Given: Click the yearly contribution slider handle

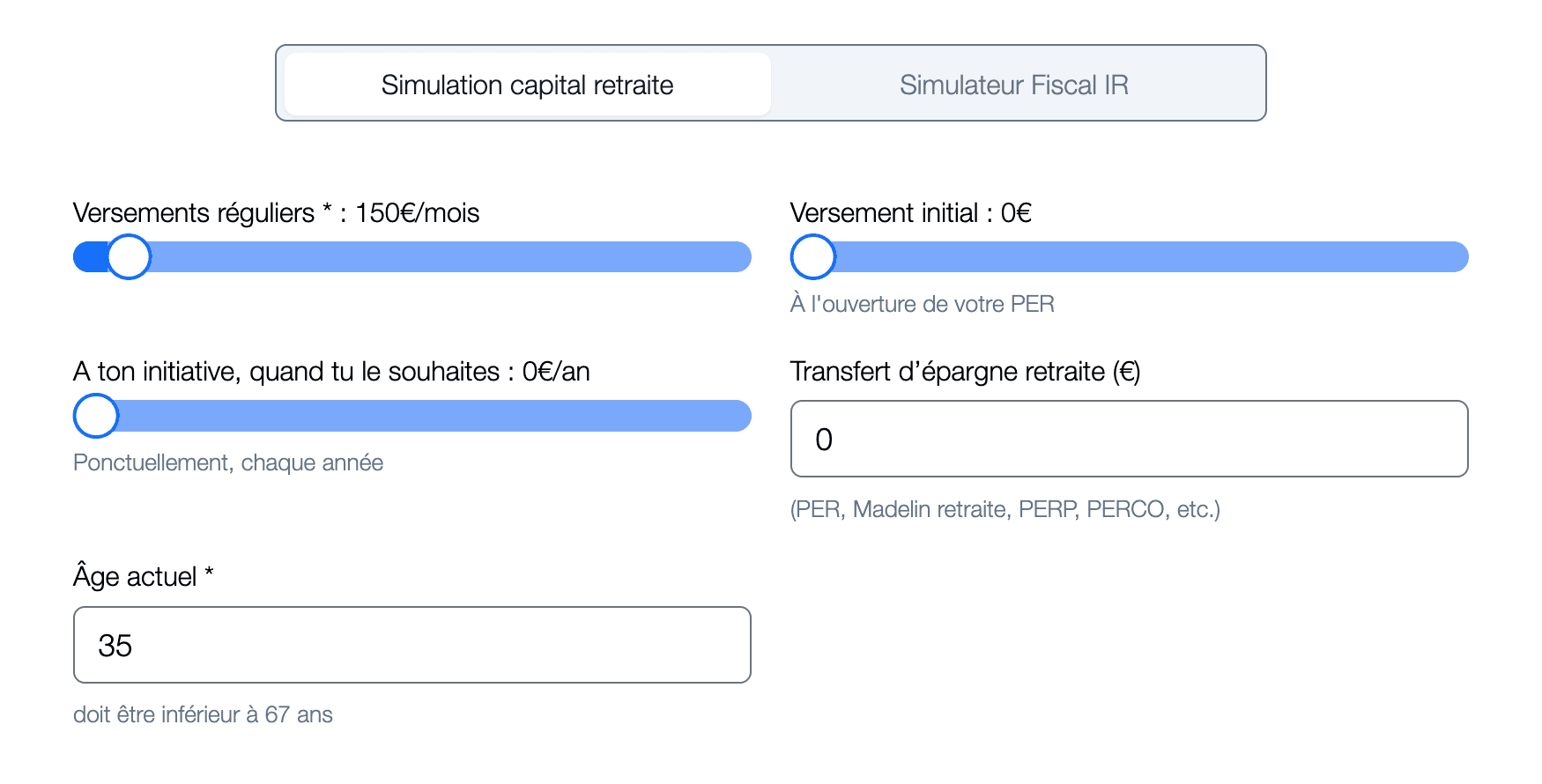Looking at the screenshot, I should coord(95,415).
